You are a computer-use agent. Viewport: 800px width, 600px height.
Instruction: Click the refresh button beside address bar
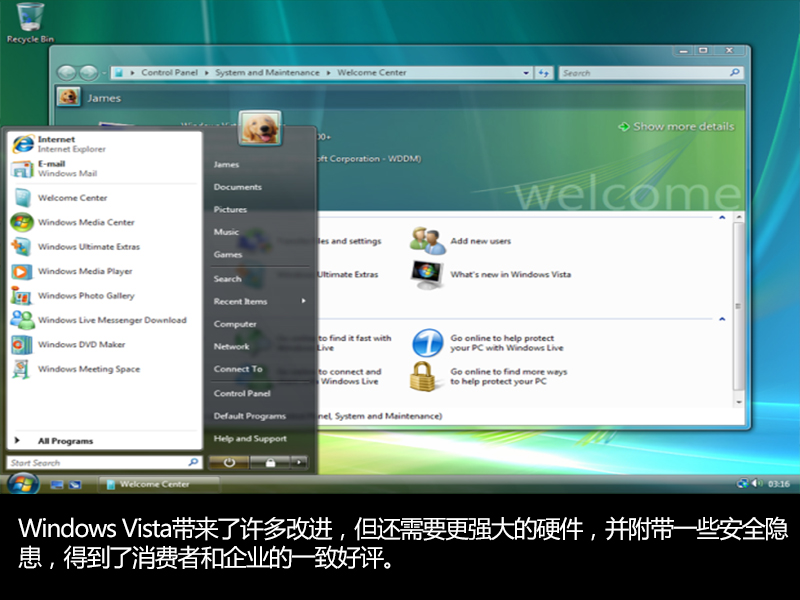point(544,73)
